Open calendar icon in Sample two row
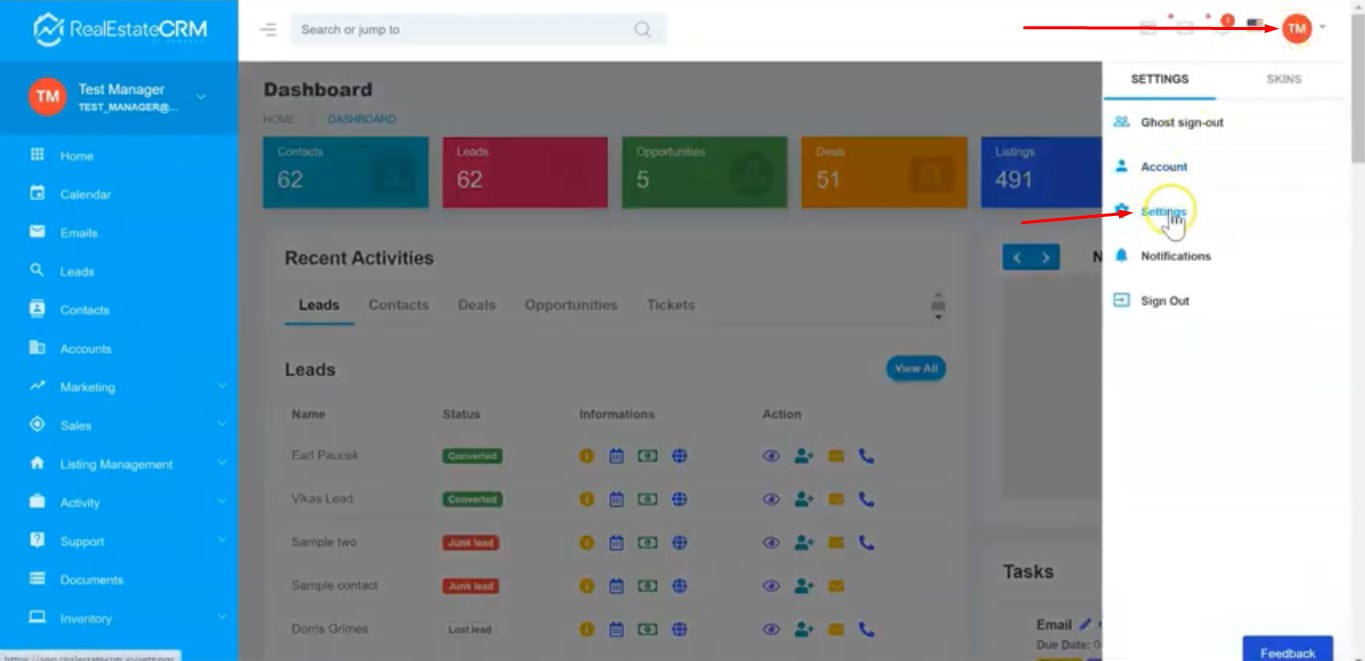This screenshot has width=1365, height=661. point(616,543)
